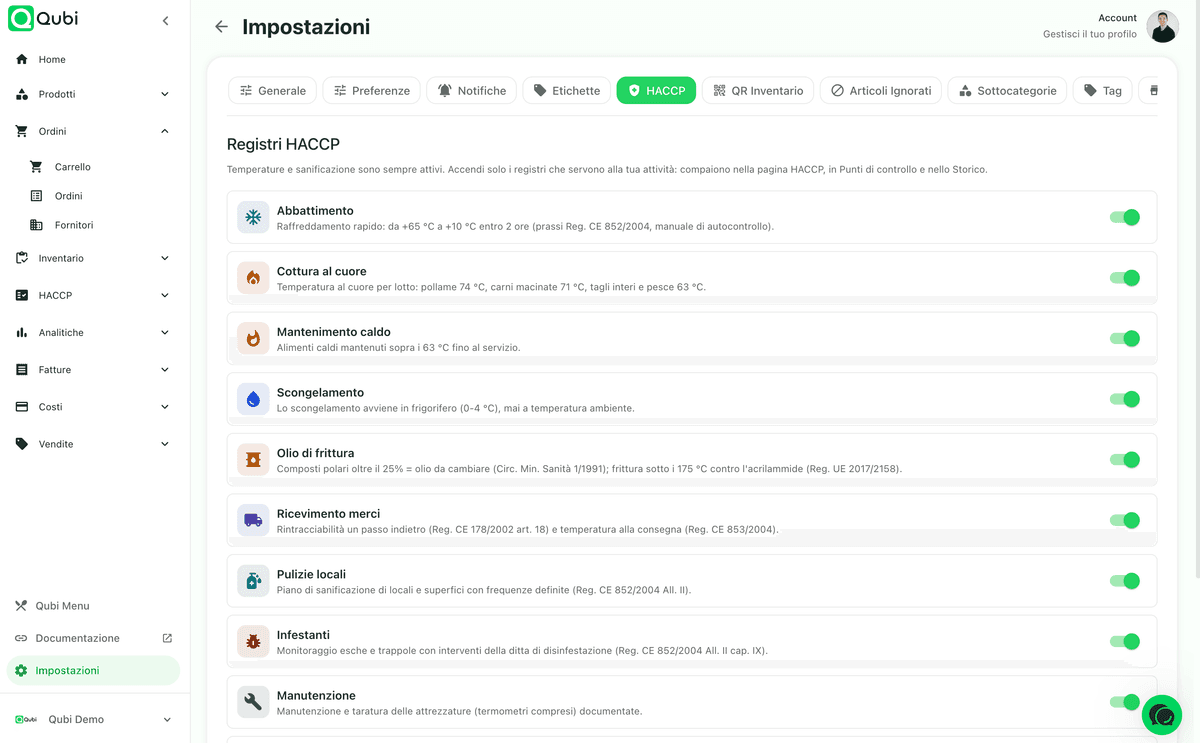Click the Mantenimento caldo fire icon
The height and width of the screenshot is (743, 1200).
253,338
